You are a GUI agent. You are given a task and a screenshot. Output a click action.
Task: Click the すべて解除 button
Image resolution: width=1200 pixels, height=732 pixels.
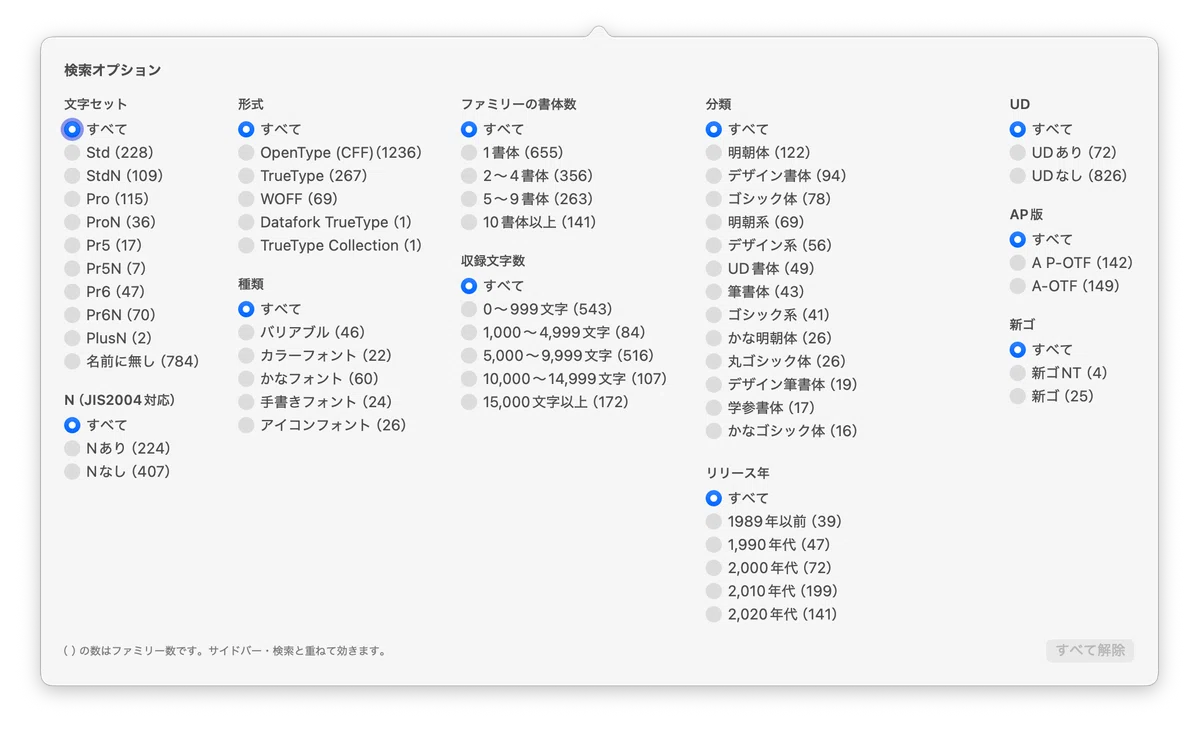(x=1090, y=650)
